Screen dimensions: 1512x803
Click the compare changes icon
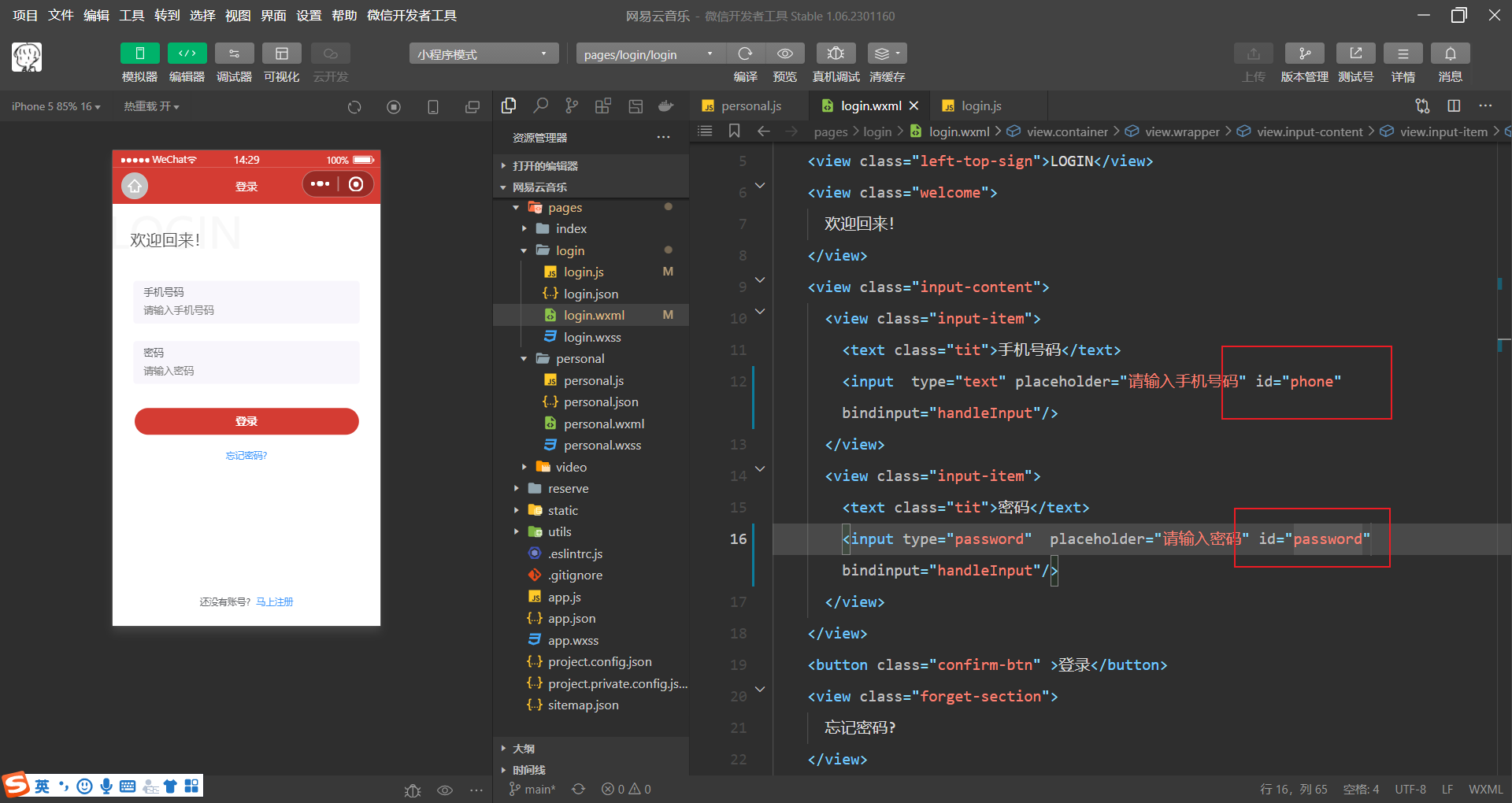coord(1422,105)
